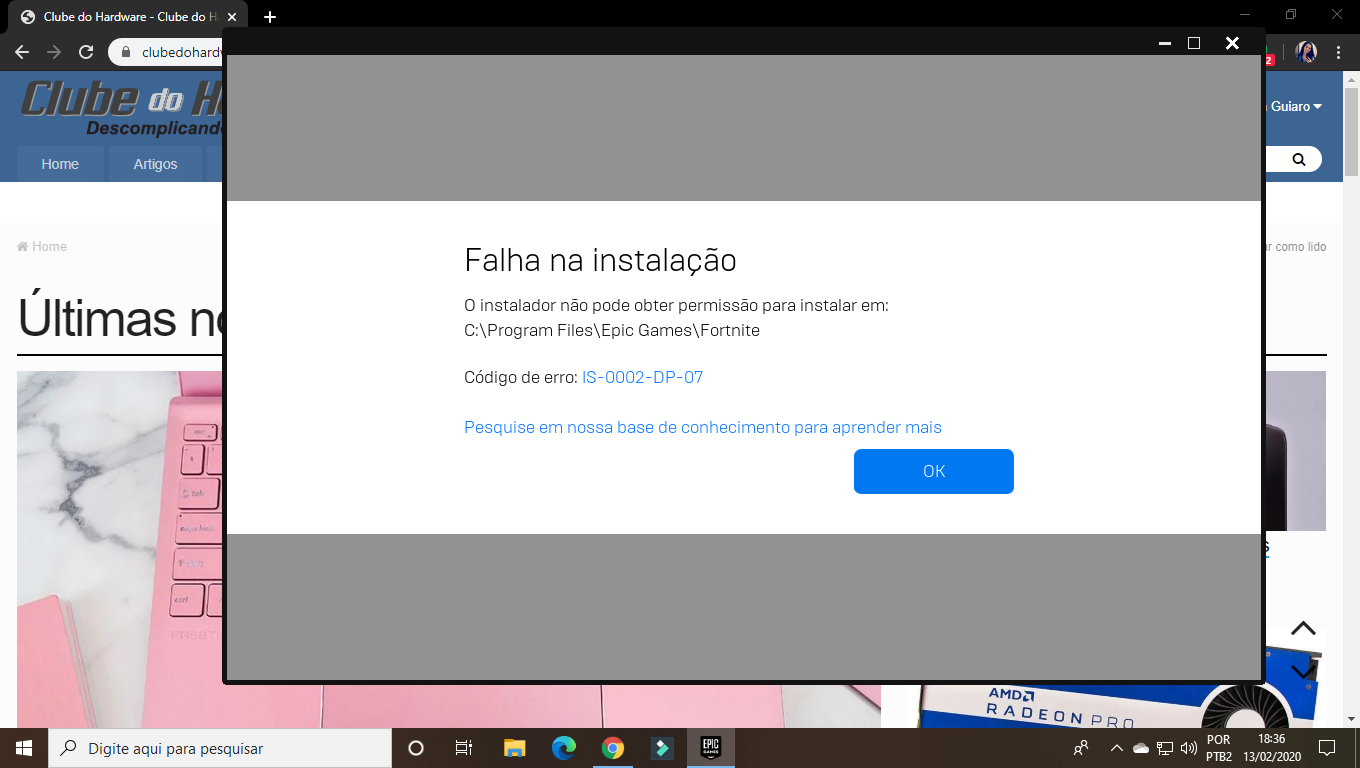The width and height of the screenshot is (1360, 768).
Task: Open error code IS-0002-DP-07 link
Action: pyautogui.click(x=642, y=378)
